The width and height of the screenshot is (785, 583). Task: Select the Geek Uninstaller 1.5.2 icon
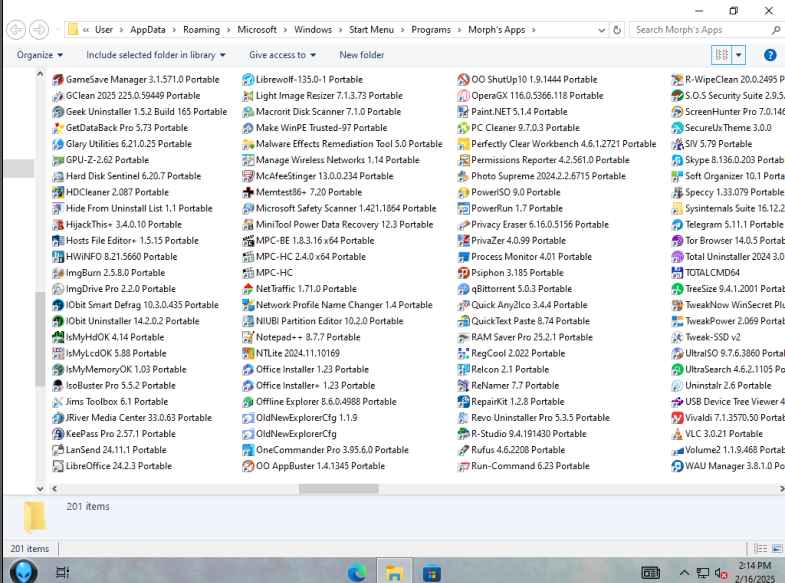pyautogui.click(x=58, y=112)
